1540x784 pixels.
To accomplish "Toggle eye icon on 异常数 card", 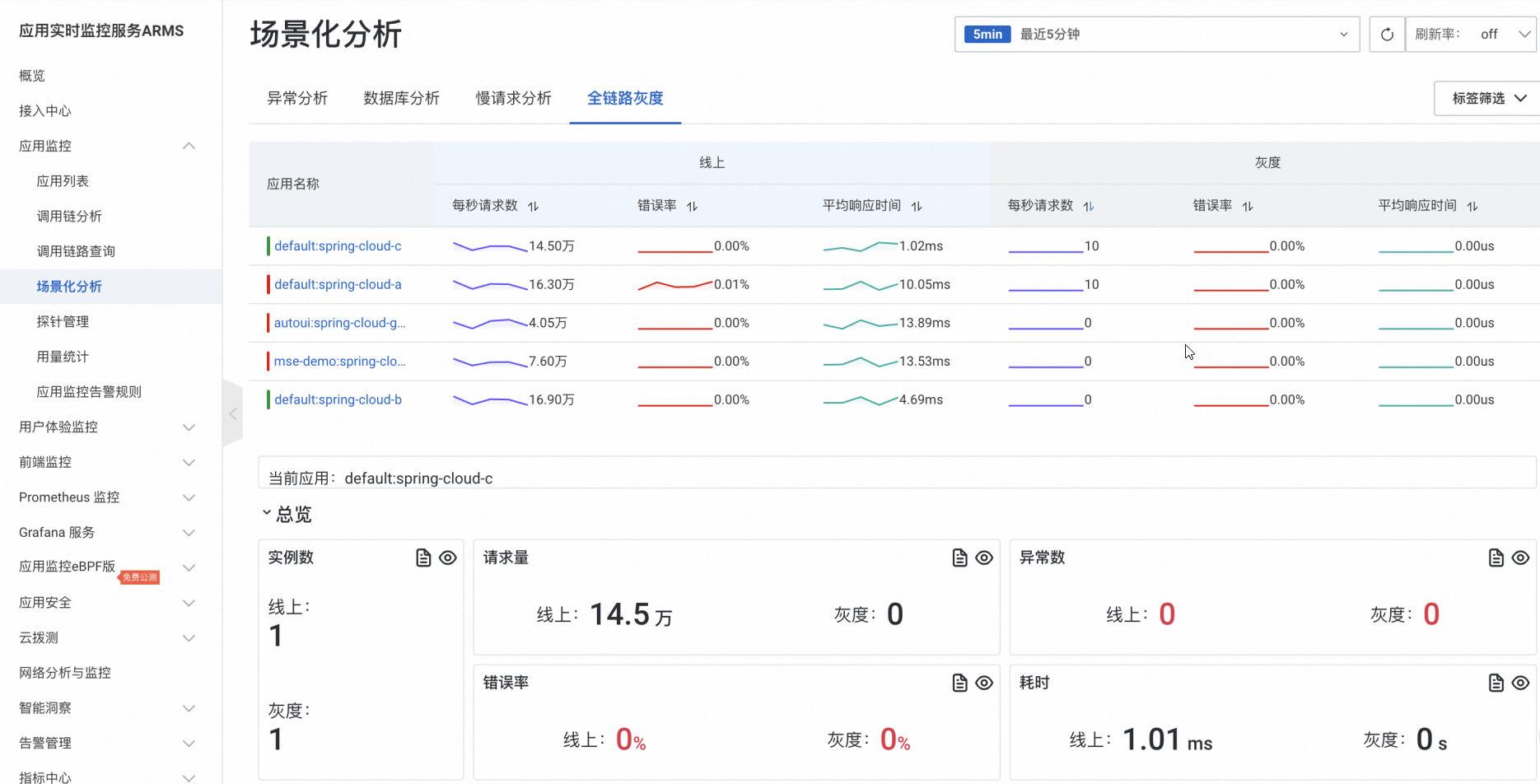I will [1520, 558].
